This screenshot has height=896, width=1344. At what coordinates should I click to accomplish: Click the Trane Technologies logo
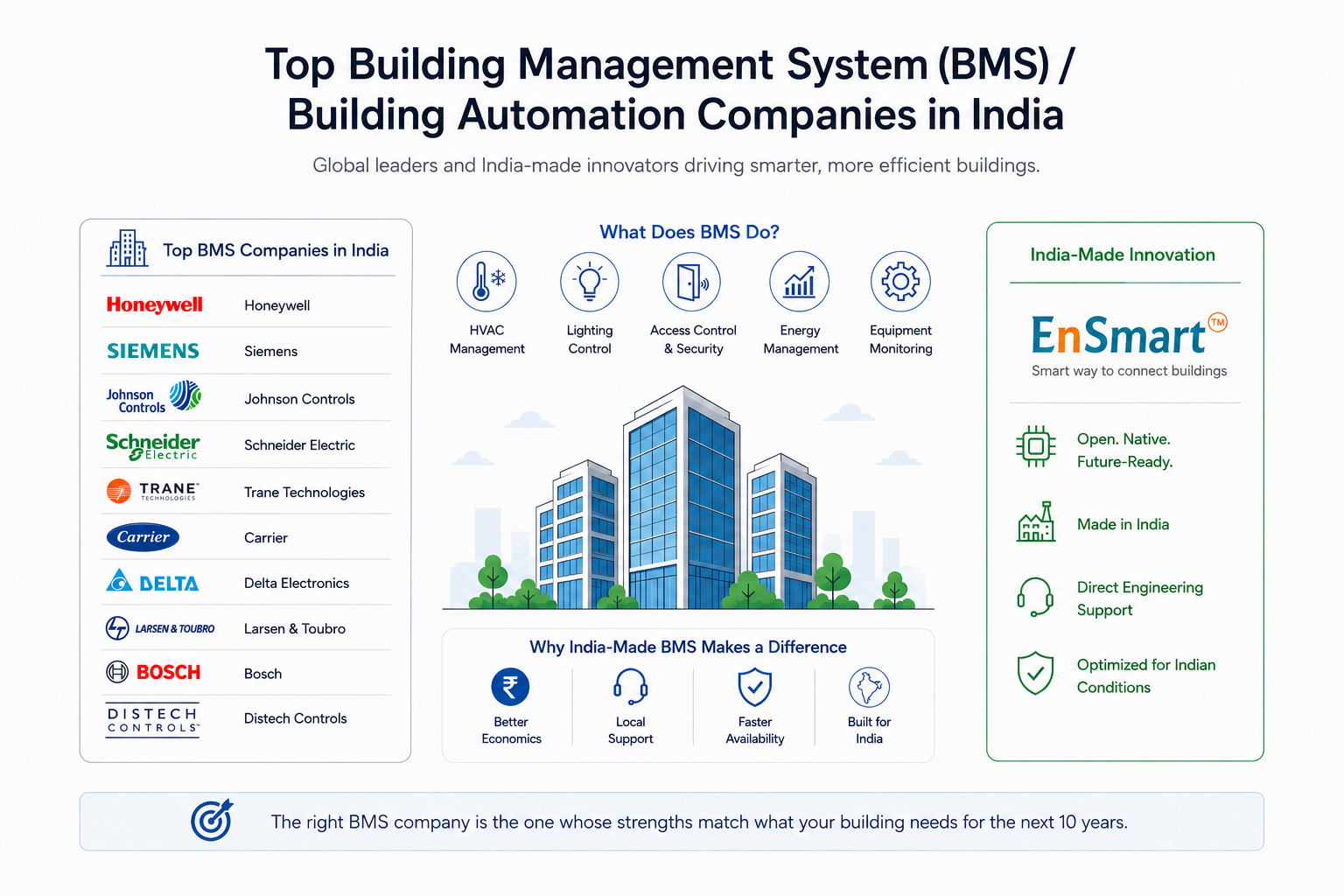153,491
